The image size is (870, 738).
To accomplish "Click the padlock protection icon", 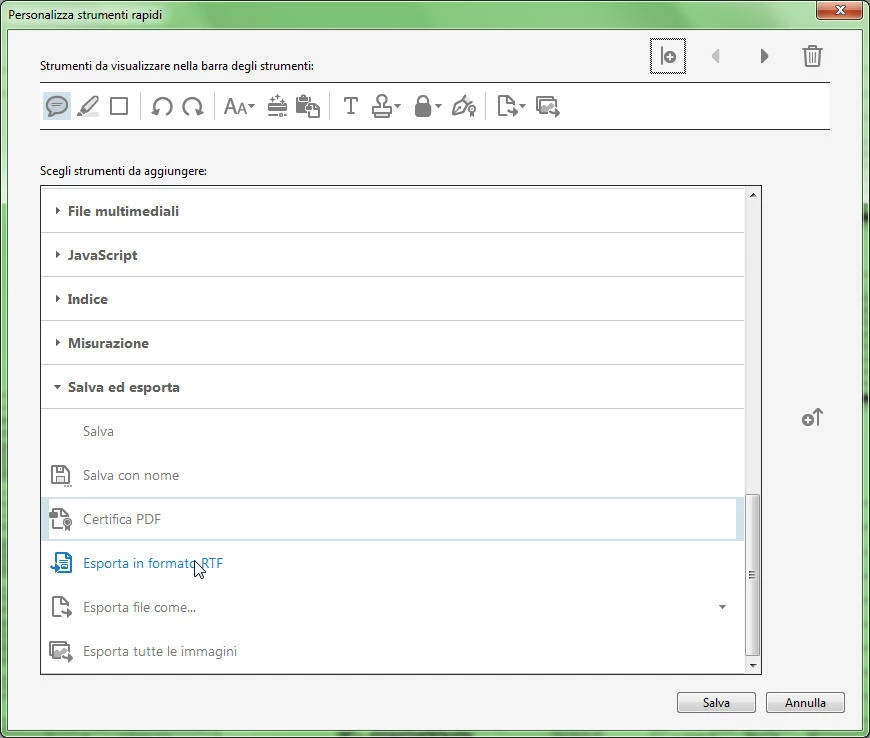I will tap(423, 106).
